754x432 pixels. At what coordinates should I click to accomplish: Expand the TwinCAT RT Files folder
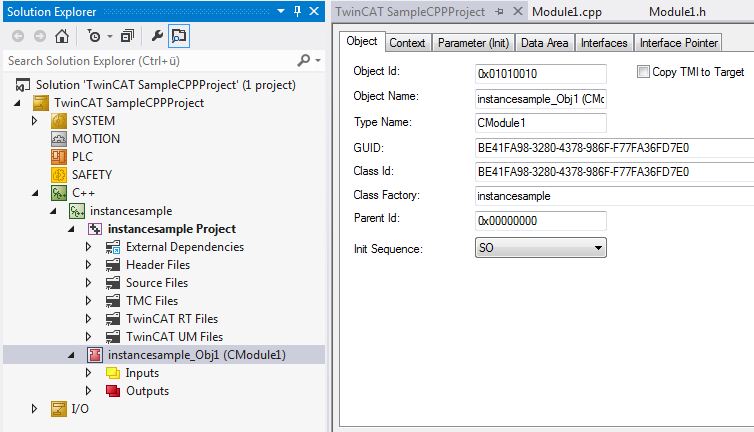tap(88, 318)
